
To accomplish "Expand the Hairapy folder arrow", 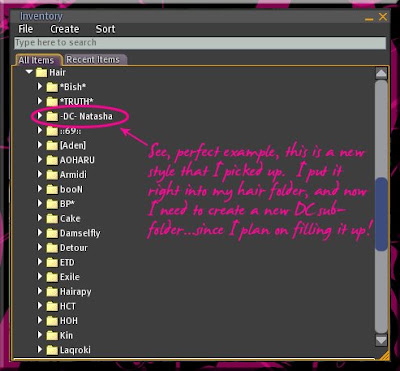I will [40, 291].
